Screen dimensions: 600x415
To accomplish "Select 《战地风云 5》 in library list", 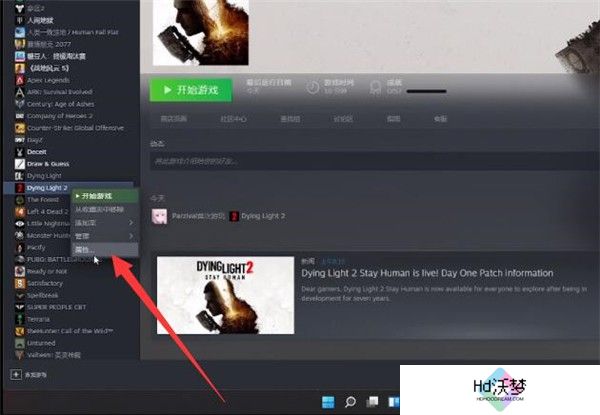I will (48, 68).
